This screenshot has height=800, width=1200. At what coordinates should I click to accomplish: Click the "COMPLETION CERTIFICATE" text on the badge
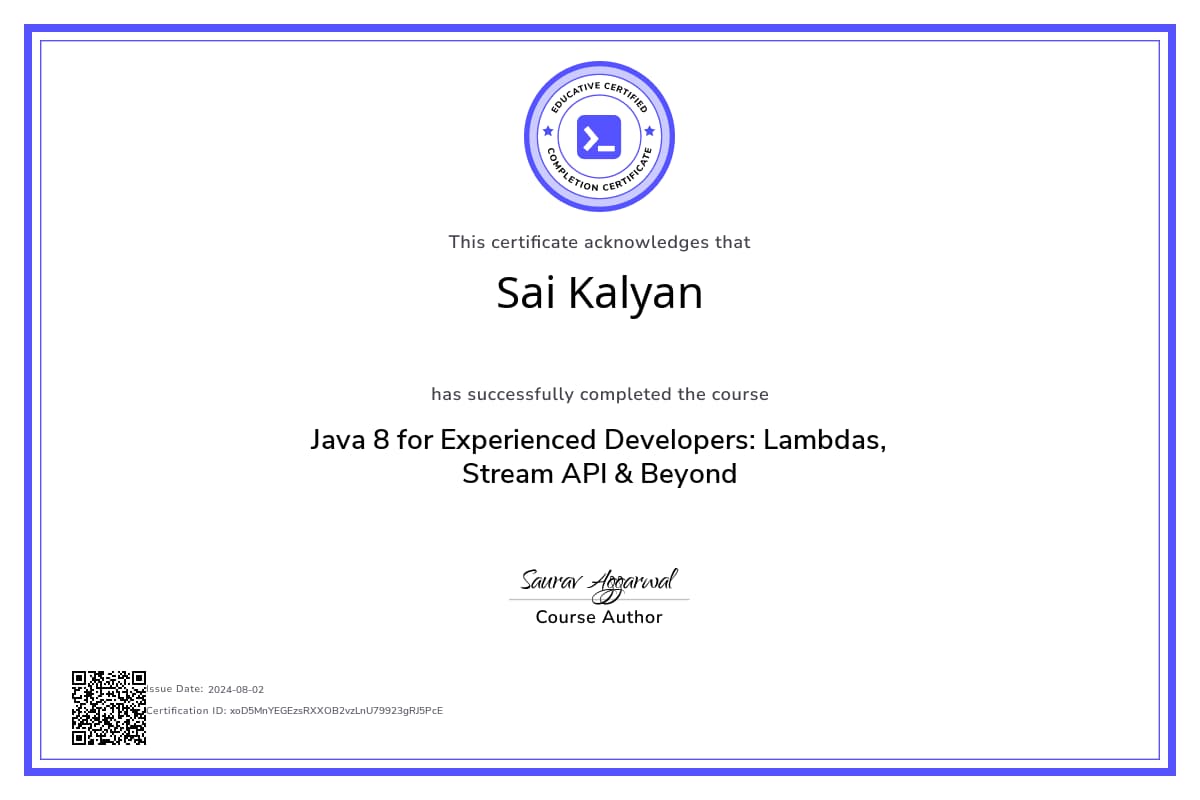click(600, 180)
